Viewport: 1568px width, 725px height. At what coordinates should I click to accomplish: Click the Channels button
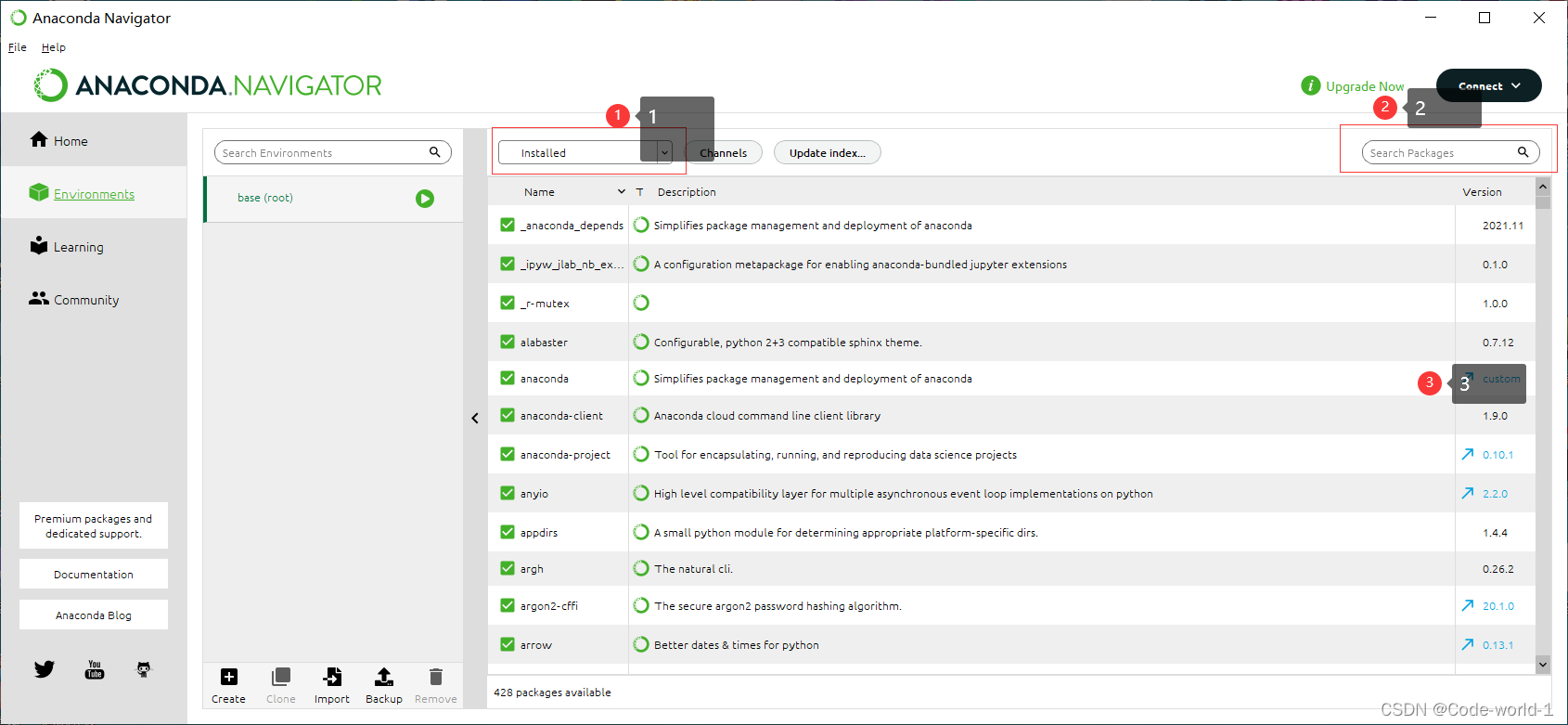[724, 152]
